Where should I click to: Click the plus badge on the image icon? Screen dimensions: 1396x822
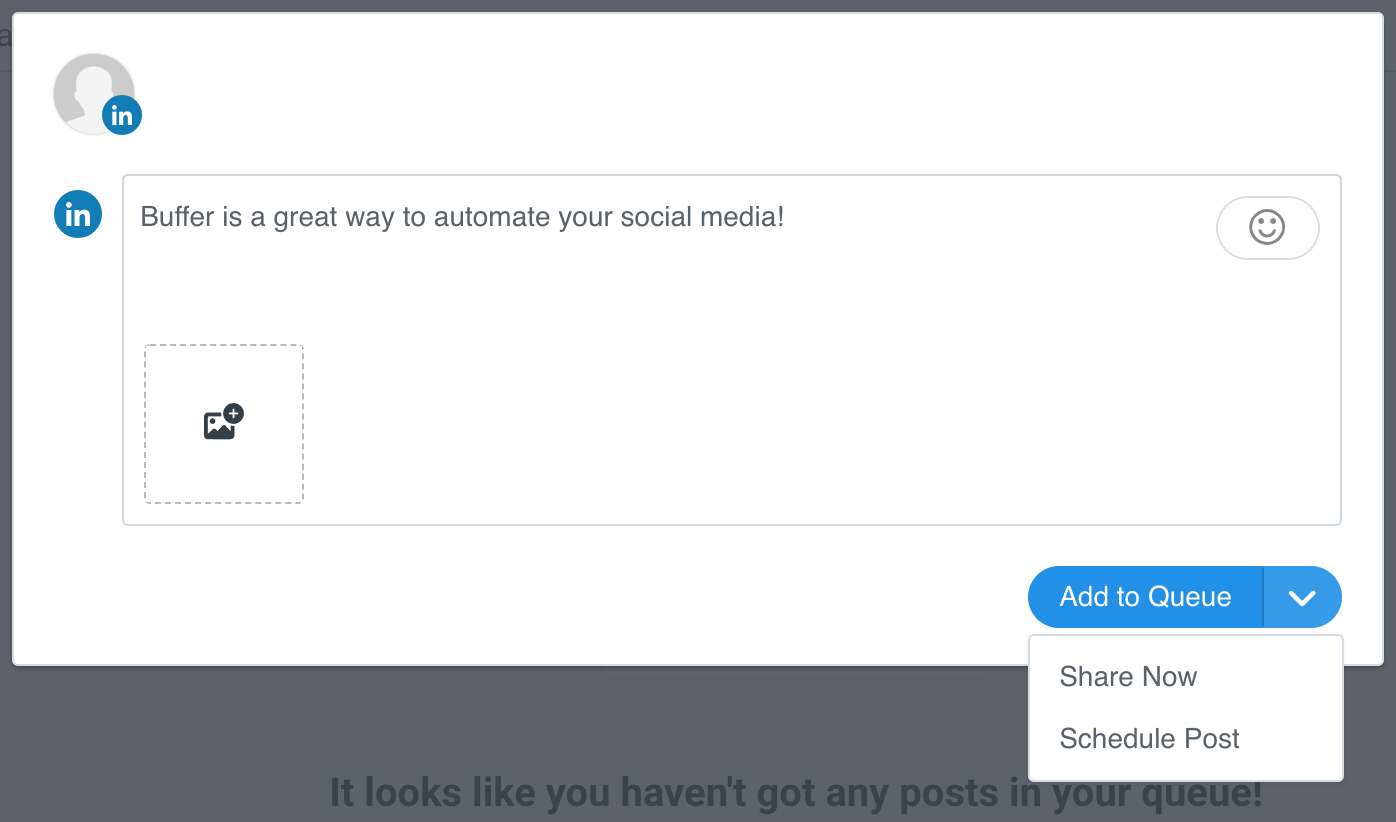point(234,413)
